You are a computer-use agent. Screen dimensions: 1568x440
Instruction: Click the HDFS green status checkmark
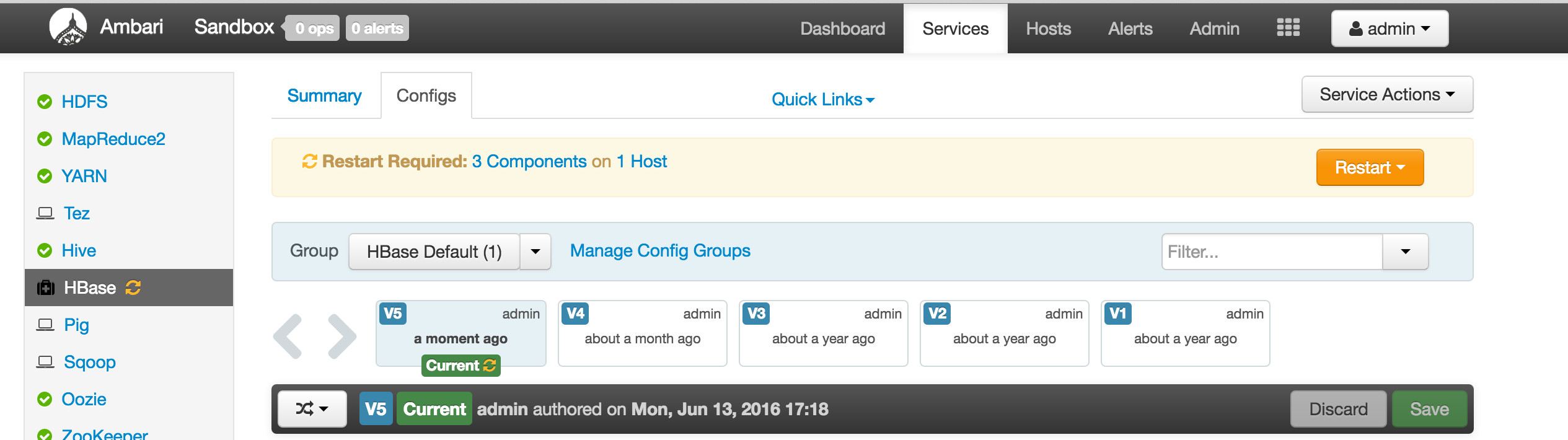(45, 102)
